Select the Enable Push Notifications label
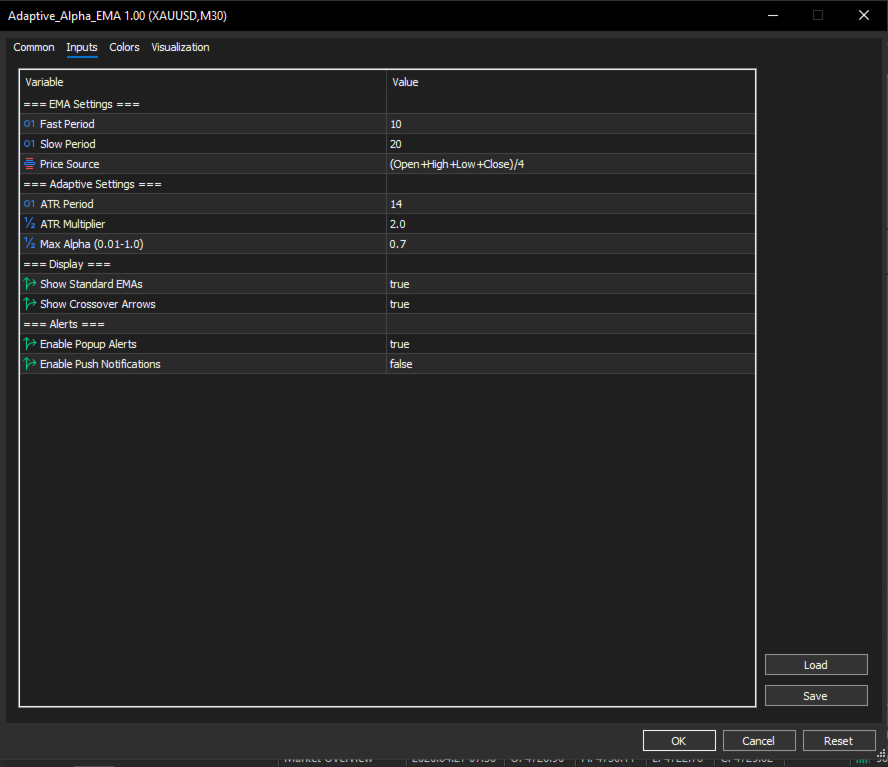 [100, 364]
